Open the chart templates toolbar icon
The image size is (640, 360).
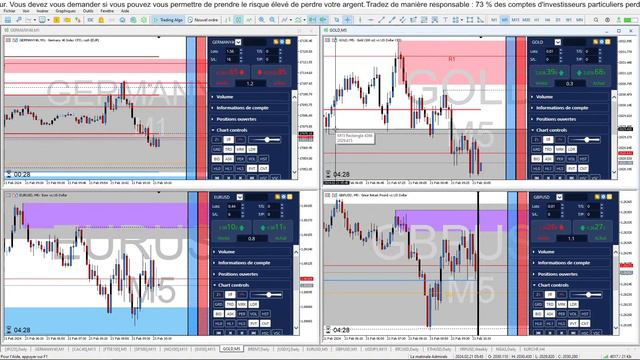[299, 20]
